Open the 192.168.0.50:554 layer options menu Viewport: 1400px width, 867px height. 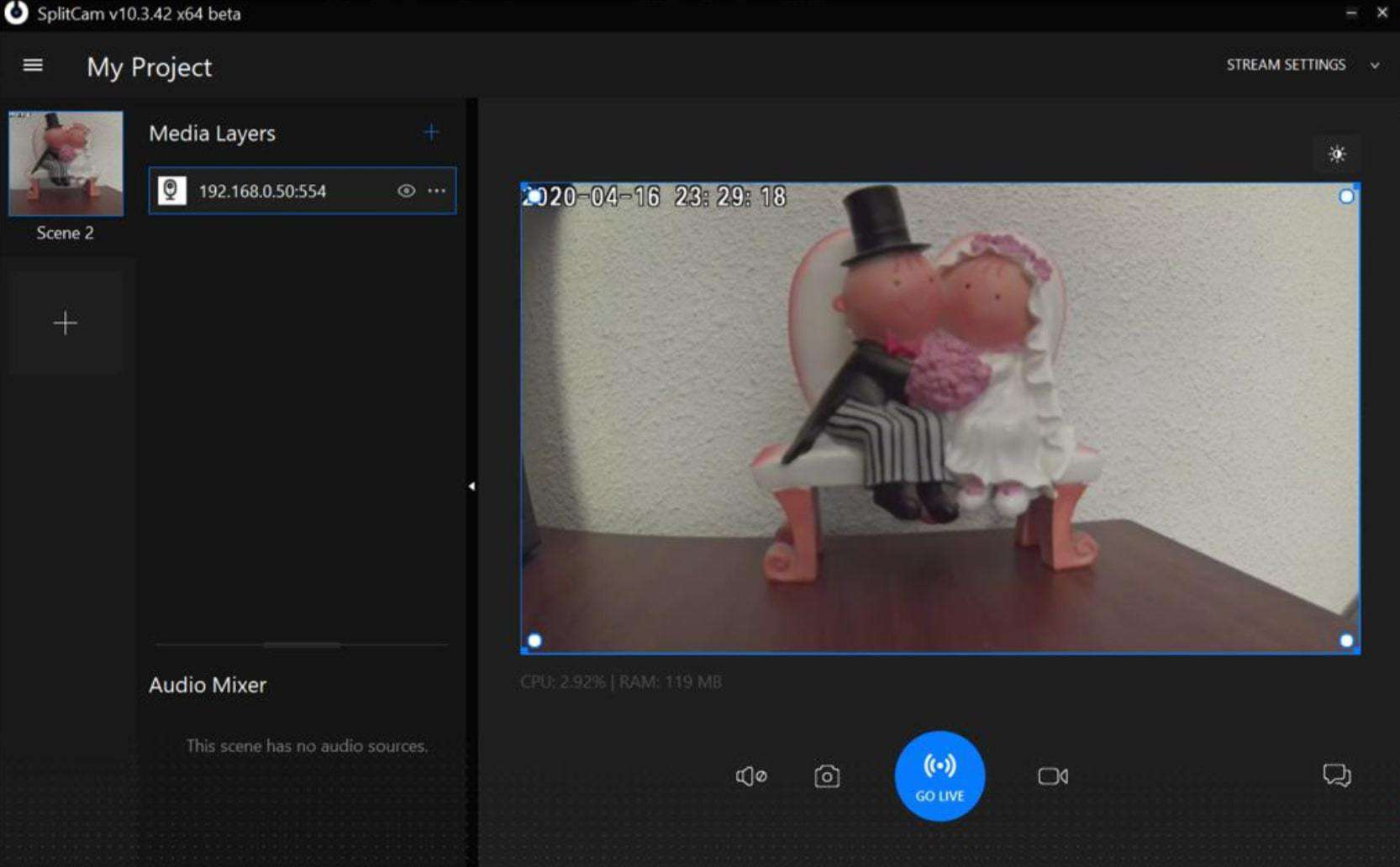[437, 191]
